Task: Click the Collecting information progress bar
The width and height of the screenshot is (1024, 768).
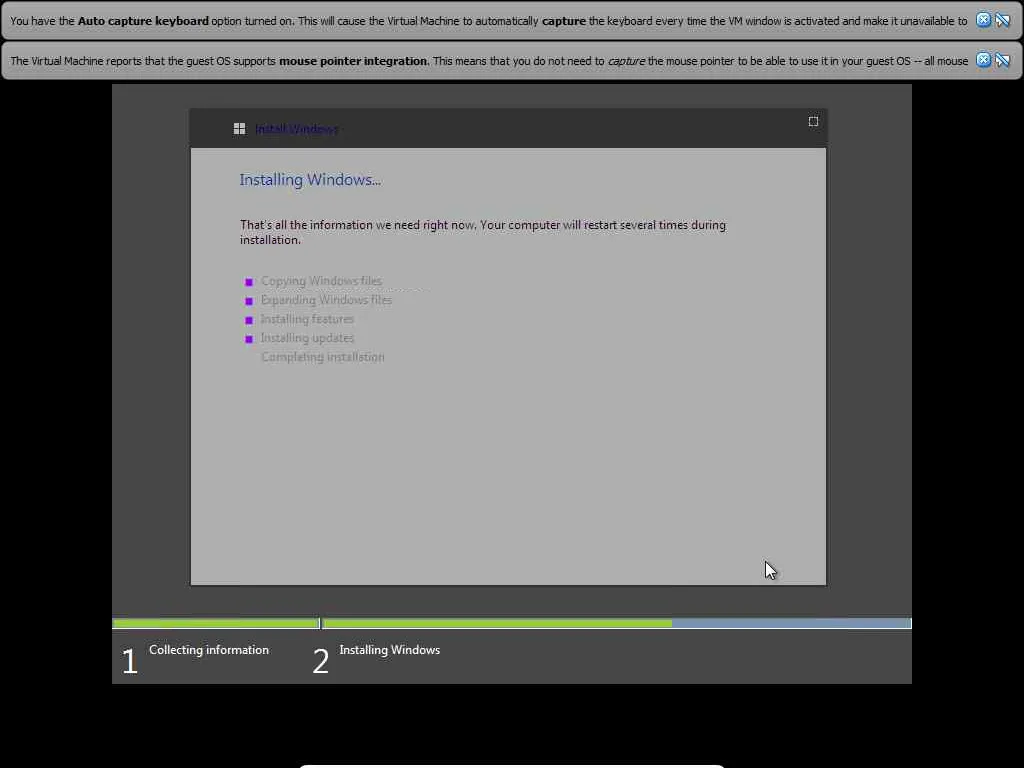Action: click(x=216, y=624)
